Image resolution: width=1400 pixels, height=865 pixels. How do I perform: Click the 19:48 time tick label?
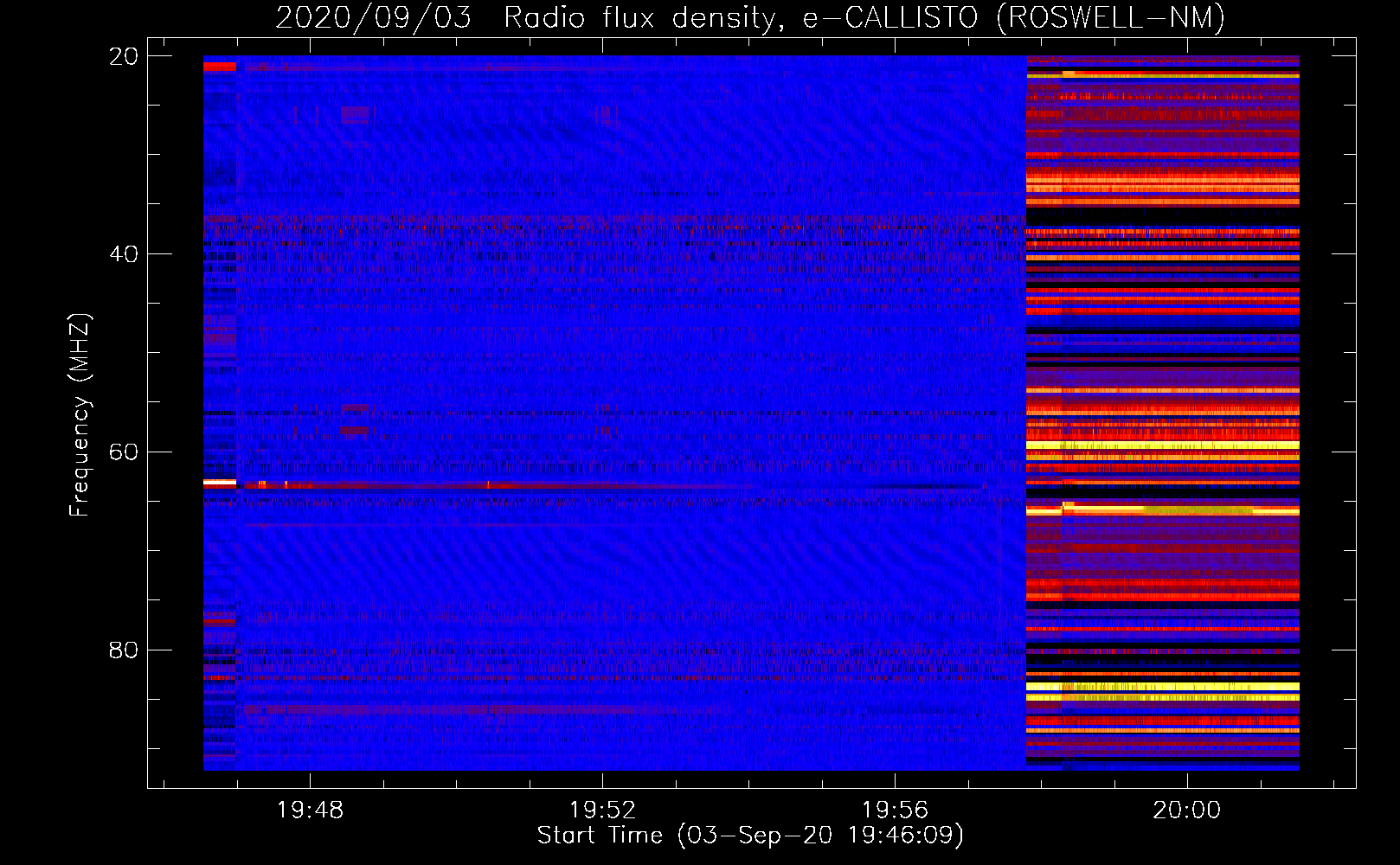(x=310, y=811)
